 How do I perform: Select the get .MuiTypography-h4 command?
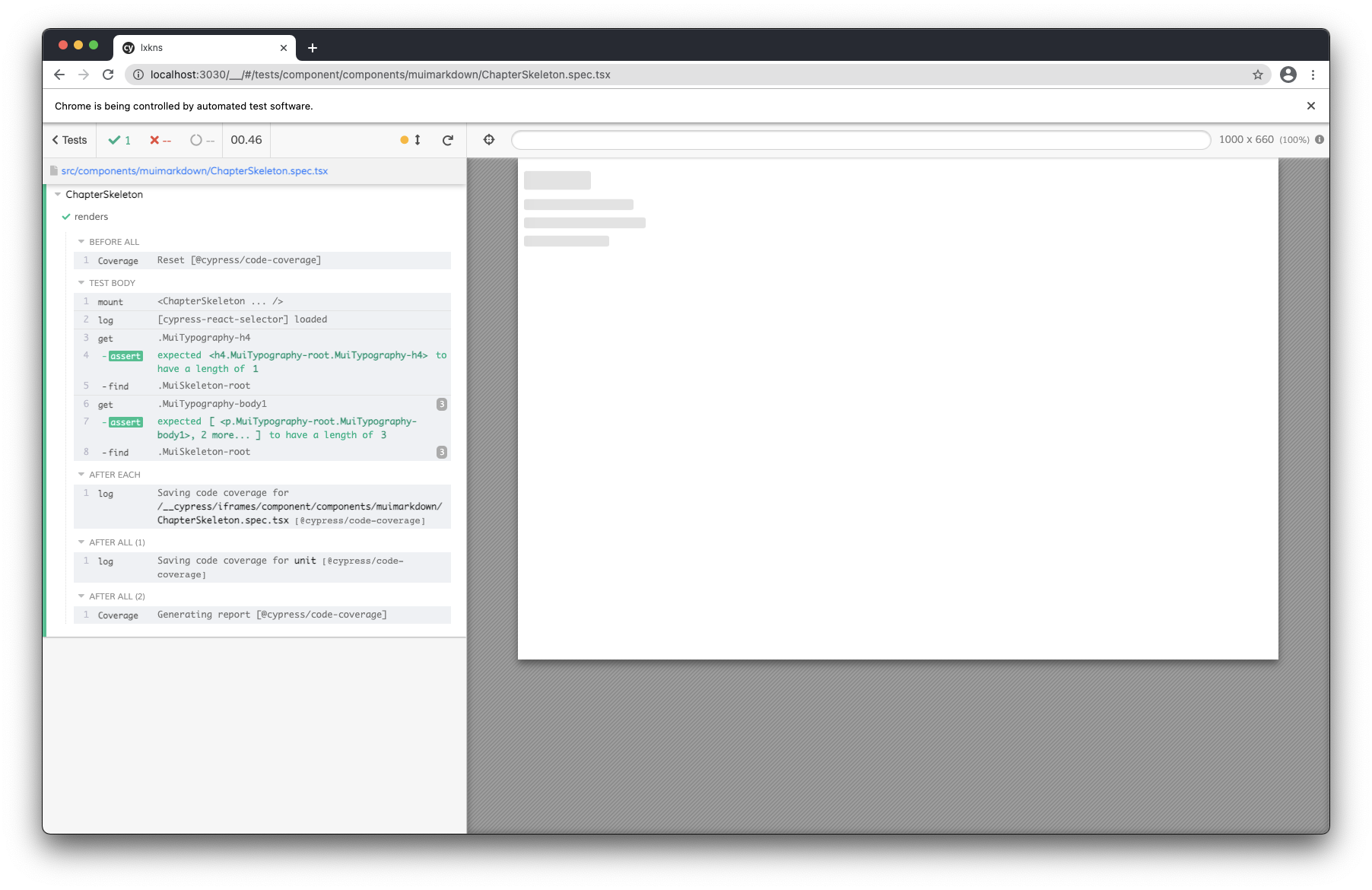point(262,338)
